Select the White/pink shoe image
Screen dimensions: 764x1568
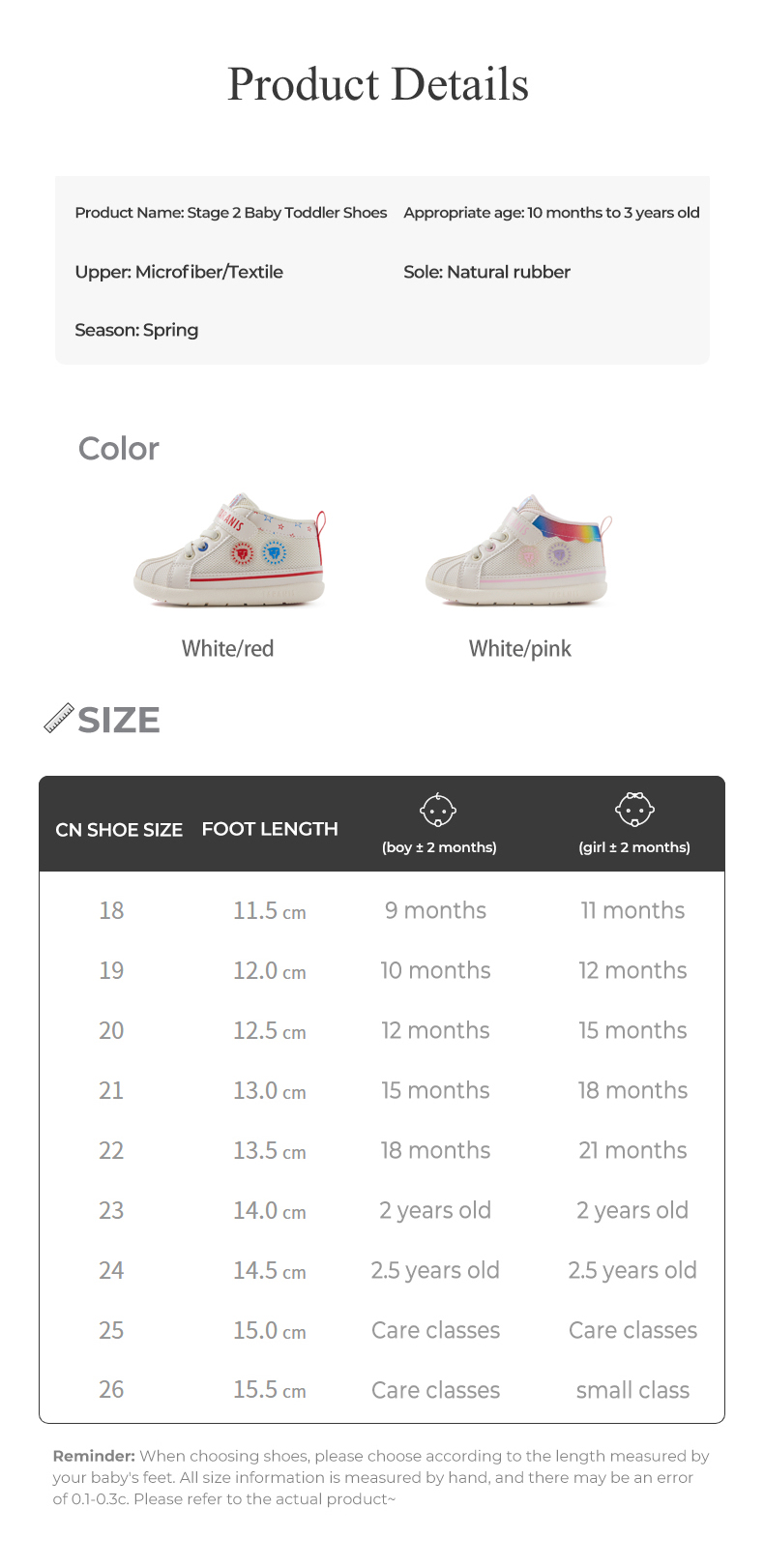click(x=519, y=551)
